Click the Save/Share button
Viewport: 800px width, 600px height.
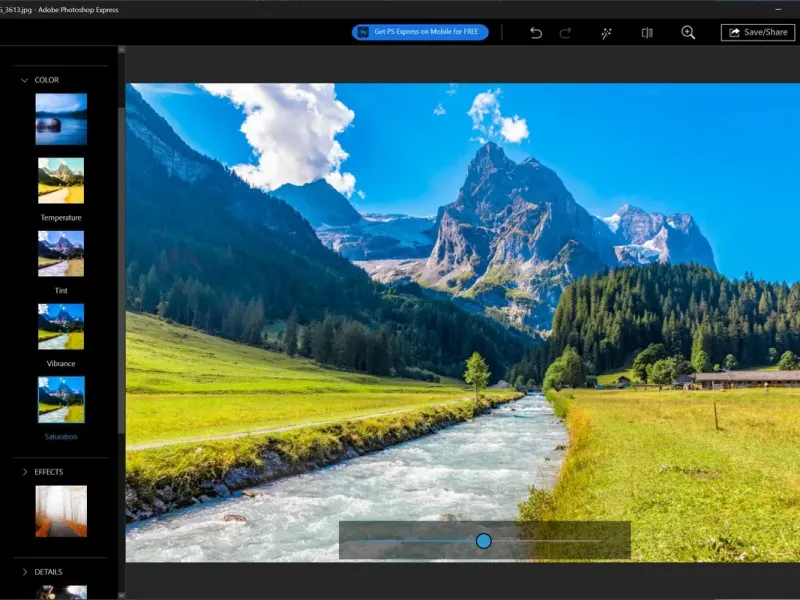tap(758, 32)
